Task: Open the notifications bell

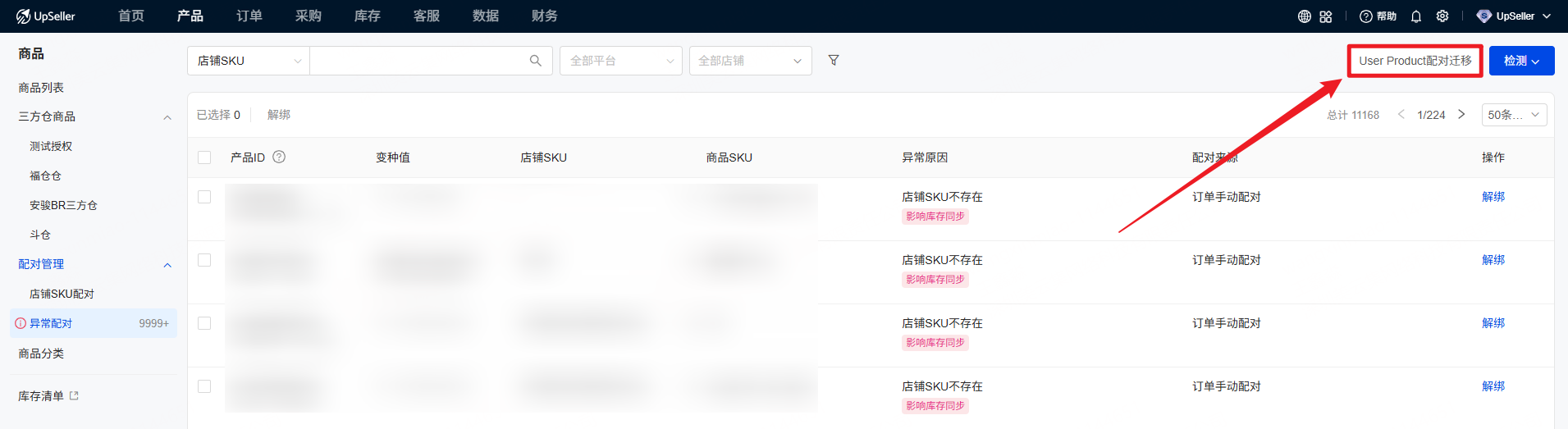Action: pos(1416,16)
